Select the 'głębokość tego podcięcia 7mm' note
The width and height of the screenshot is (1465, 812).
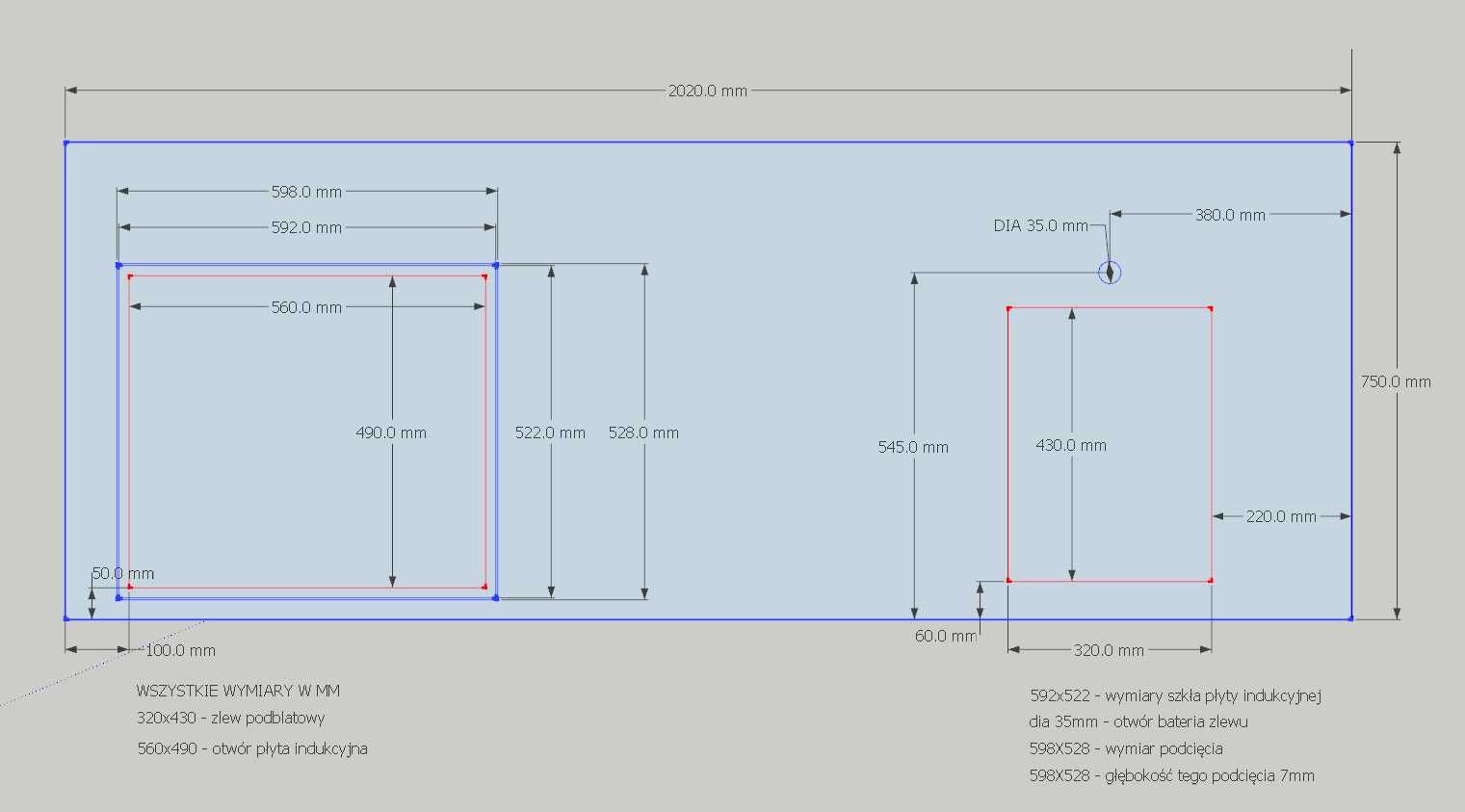click(x=1209, y=775)
